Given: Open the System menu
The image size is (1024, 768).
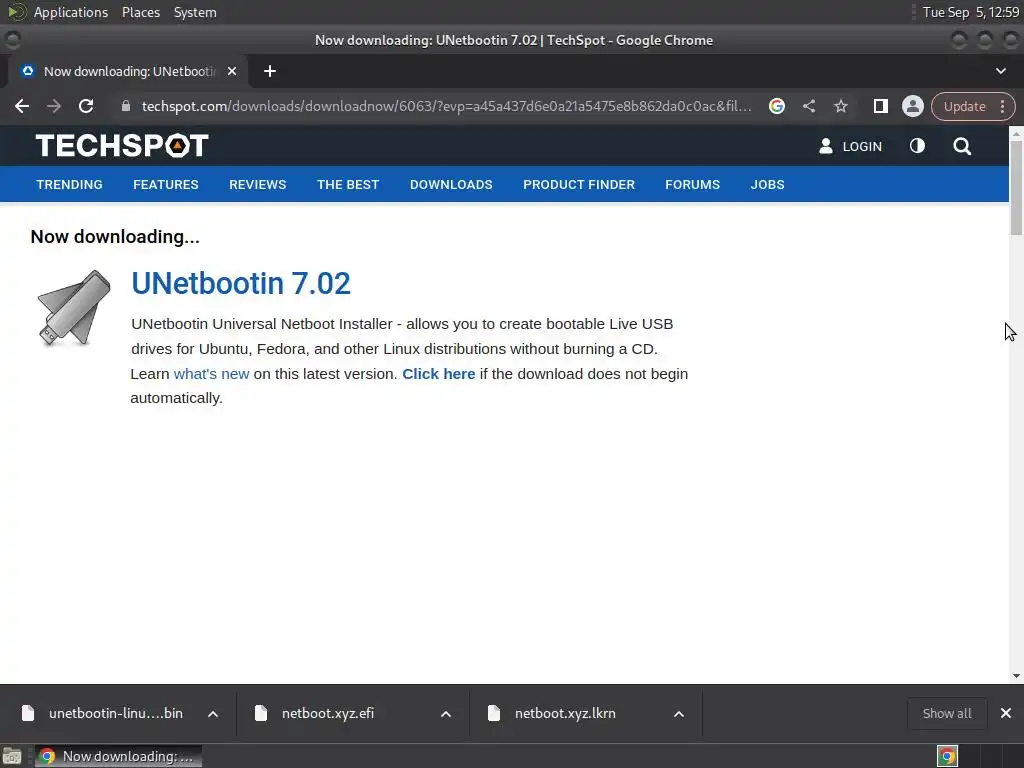Looking at the screenshot, I should [x=195, y=12].
